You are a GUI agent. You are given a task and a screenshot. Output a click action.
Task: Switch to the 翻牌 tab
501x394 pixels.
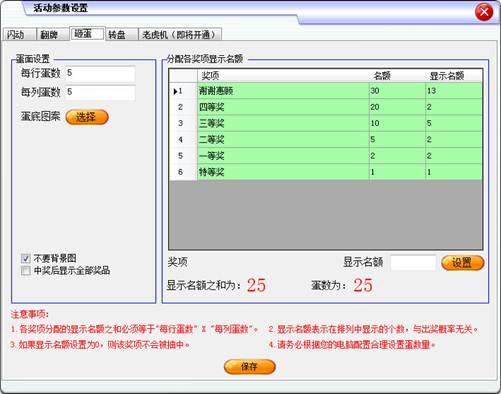pos(53,34)
